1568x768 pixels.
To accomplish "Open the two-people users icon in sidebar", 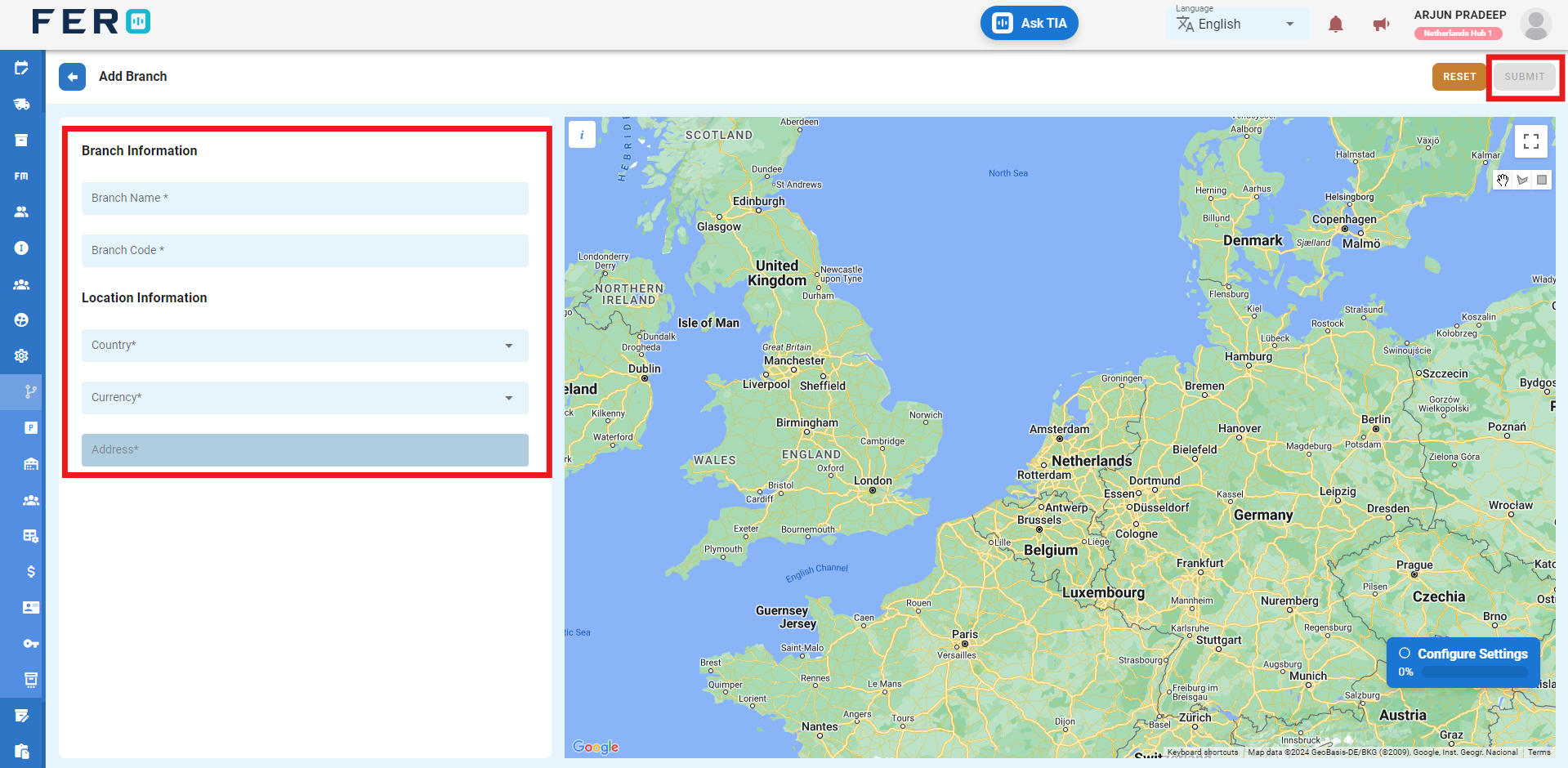I will click(22, 212).
